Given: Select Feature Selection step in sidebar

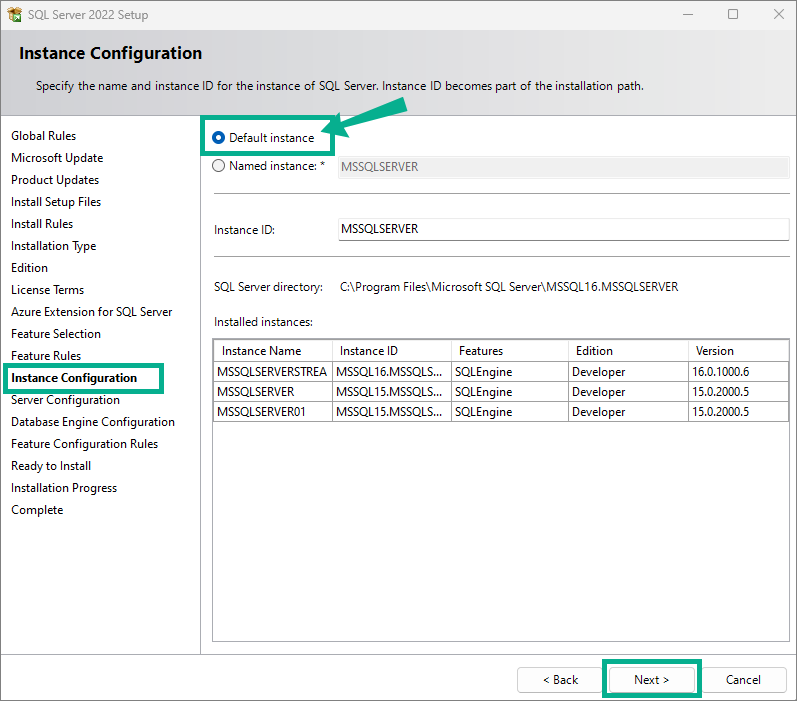Looking at the screenshot, I should 56,334.
